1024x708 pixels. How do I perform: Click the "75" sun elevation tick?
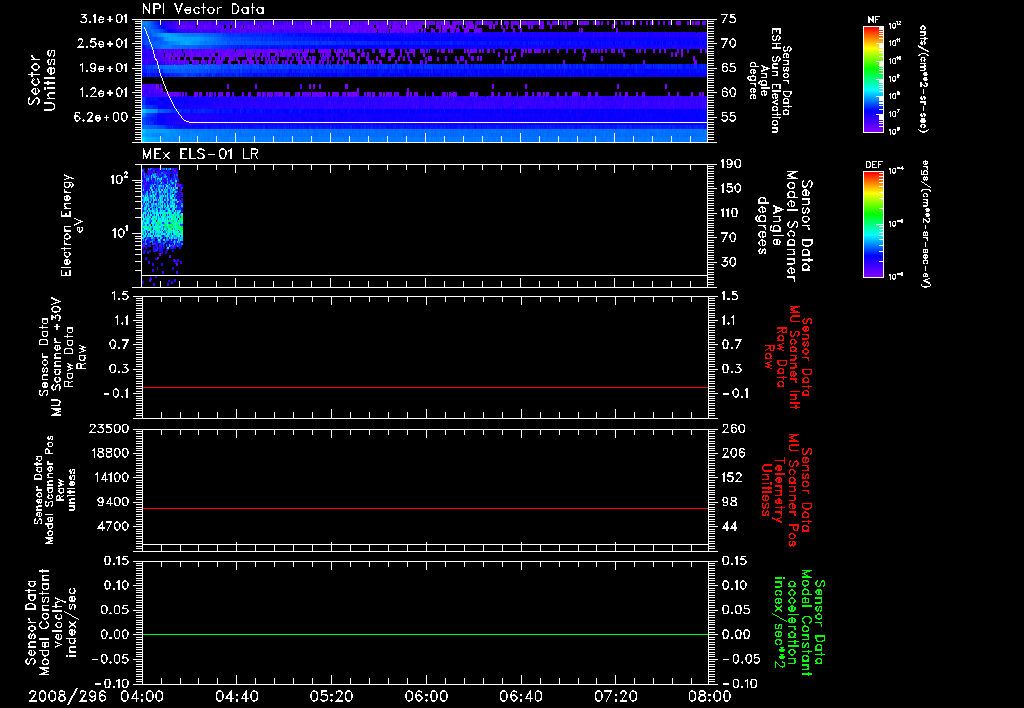point(729,19)
